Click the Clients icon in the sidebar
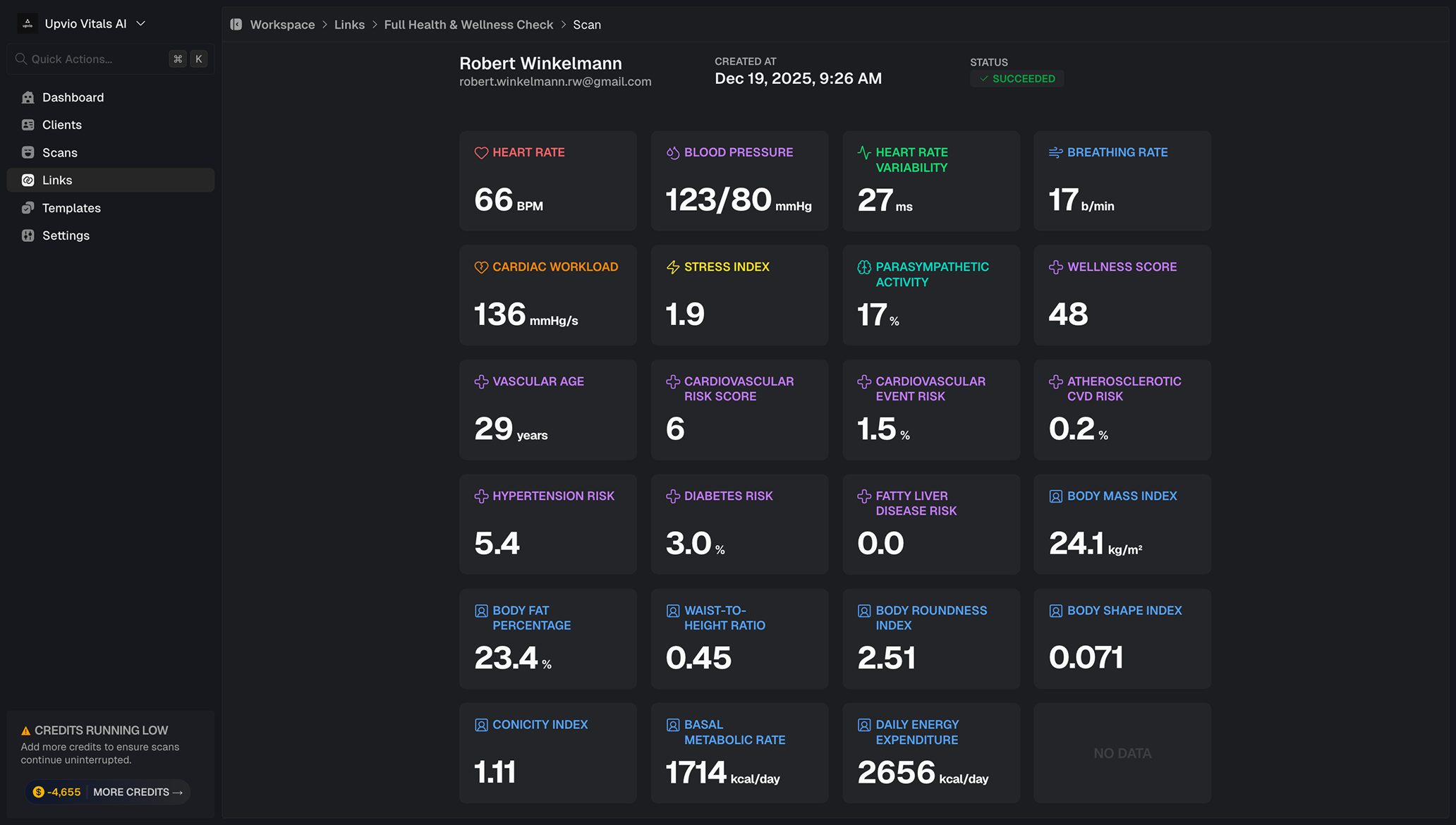Image resolution: width=1456 pixels, height=825 pixels. 28,125
